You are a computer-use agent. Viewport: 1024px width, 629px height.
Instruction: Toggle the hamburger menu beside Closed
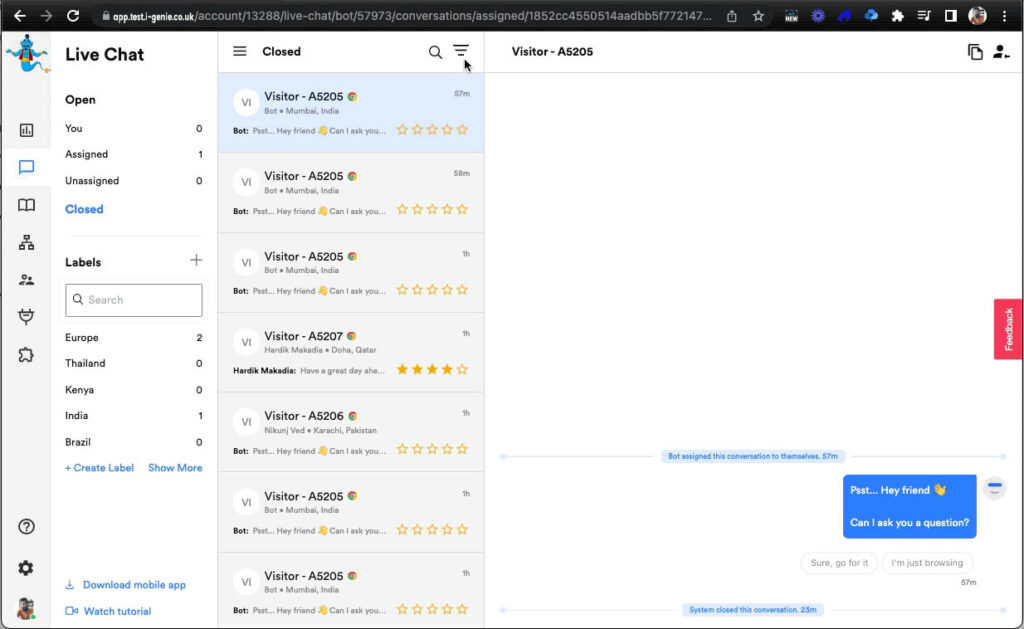point(240,51)
